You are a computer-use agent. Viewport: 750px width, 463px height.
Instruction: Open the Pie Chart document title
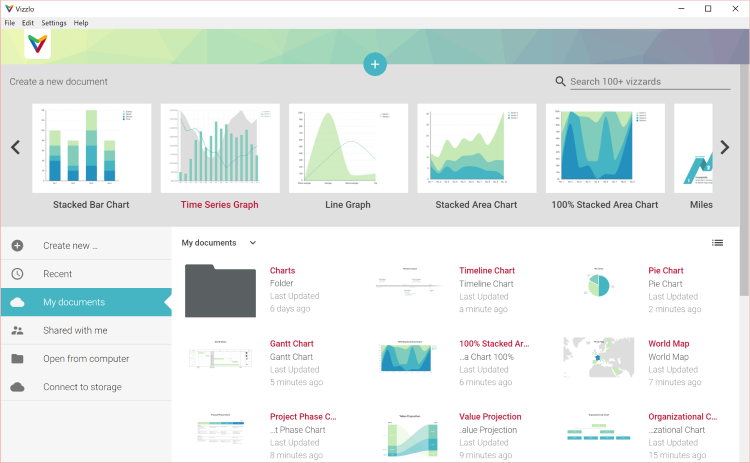point(666,271)
